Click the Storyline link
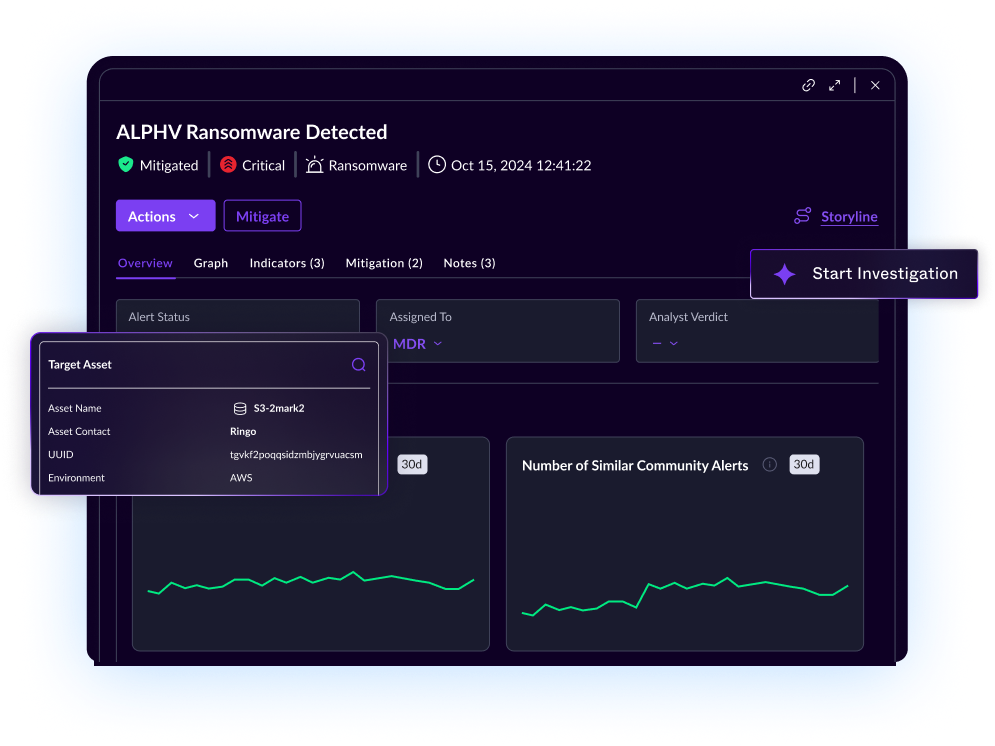The image size is (995, 746). (x=849, y=216)
